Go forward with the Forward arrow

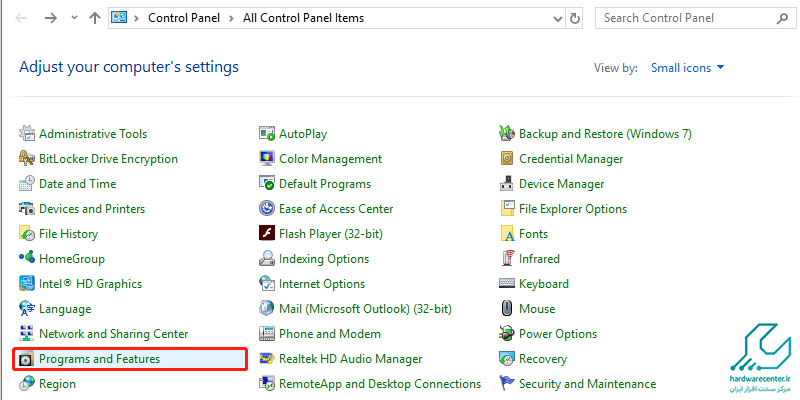51,18
